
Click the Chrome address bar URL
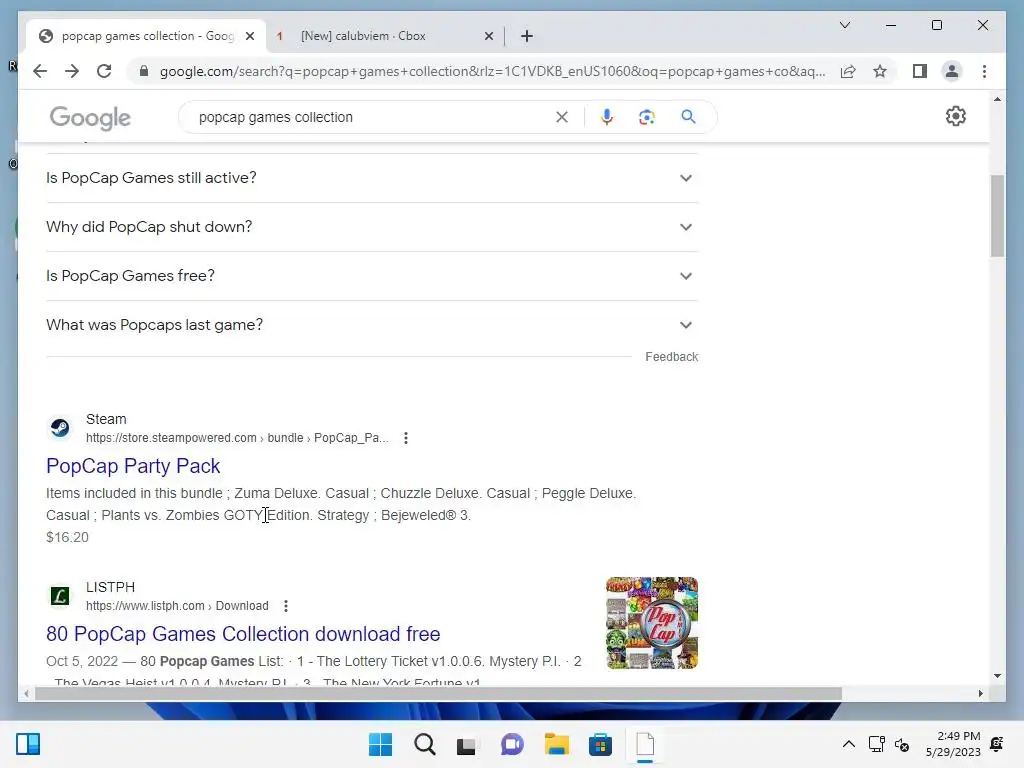(x=492, y=71)
